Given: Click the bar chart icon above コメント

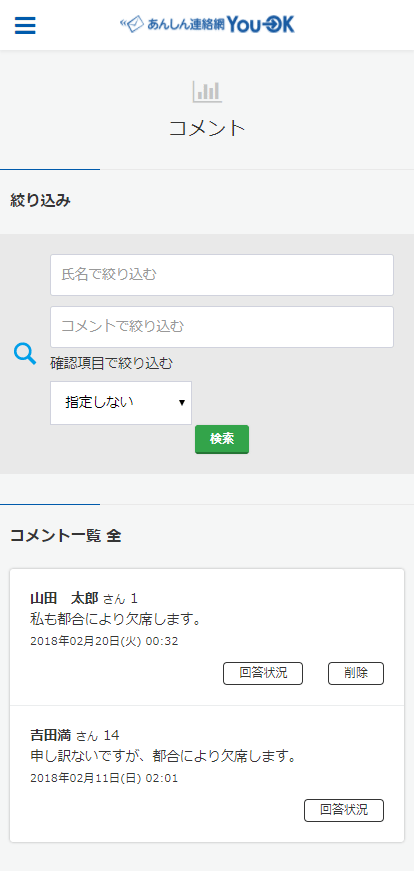Looking at the screenshot, I should (x=207, y=91).
